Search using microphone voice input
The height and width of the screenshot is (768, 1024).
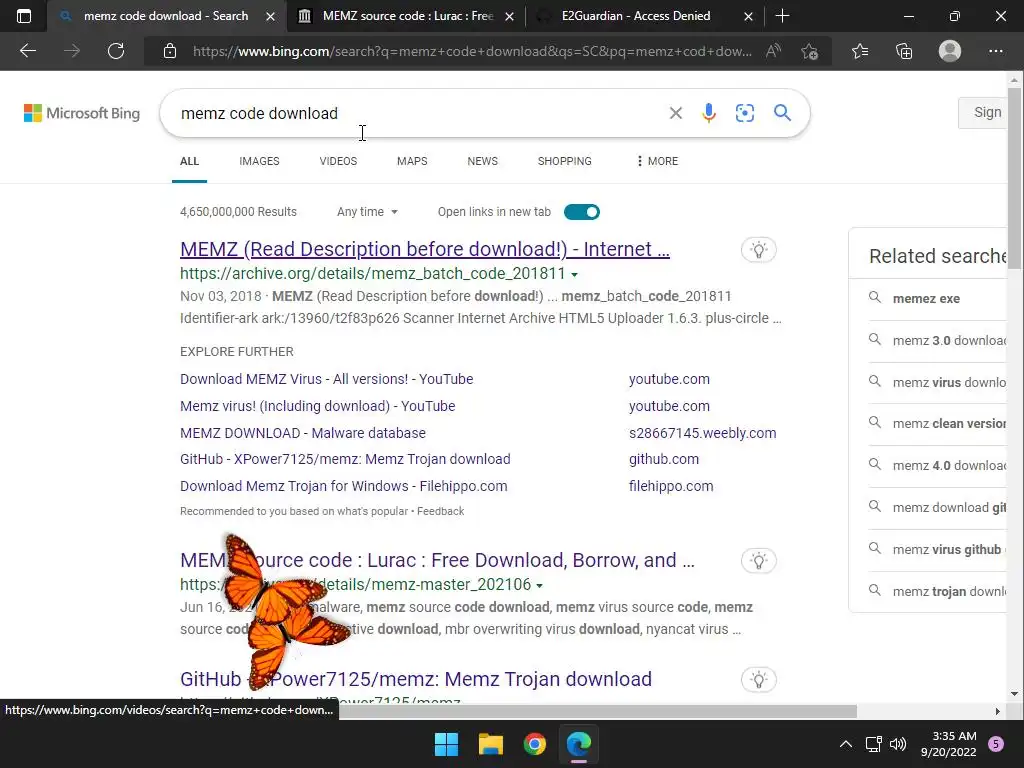tap(709, 113)
